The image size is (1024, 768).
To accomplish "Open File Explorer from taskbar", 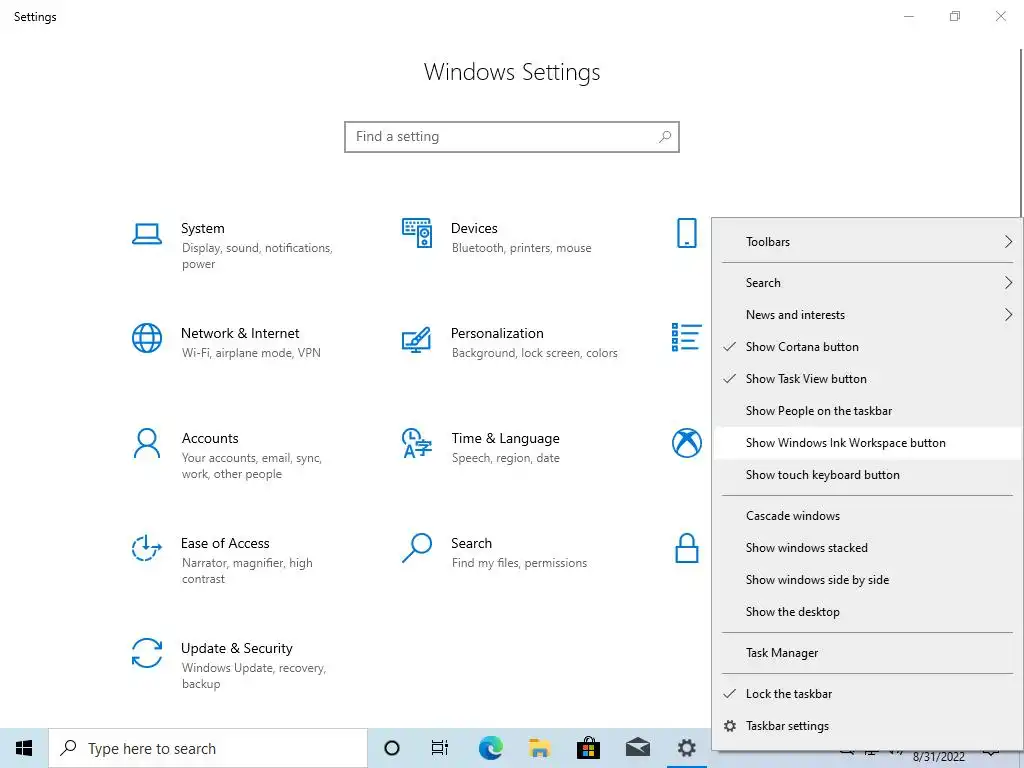I will (x=539, y=748).
